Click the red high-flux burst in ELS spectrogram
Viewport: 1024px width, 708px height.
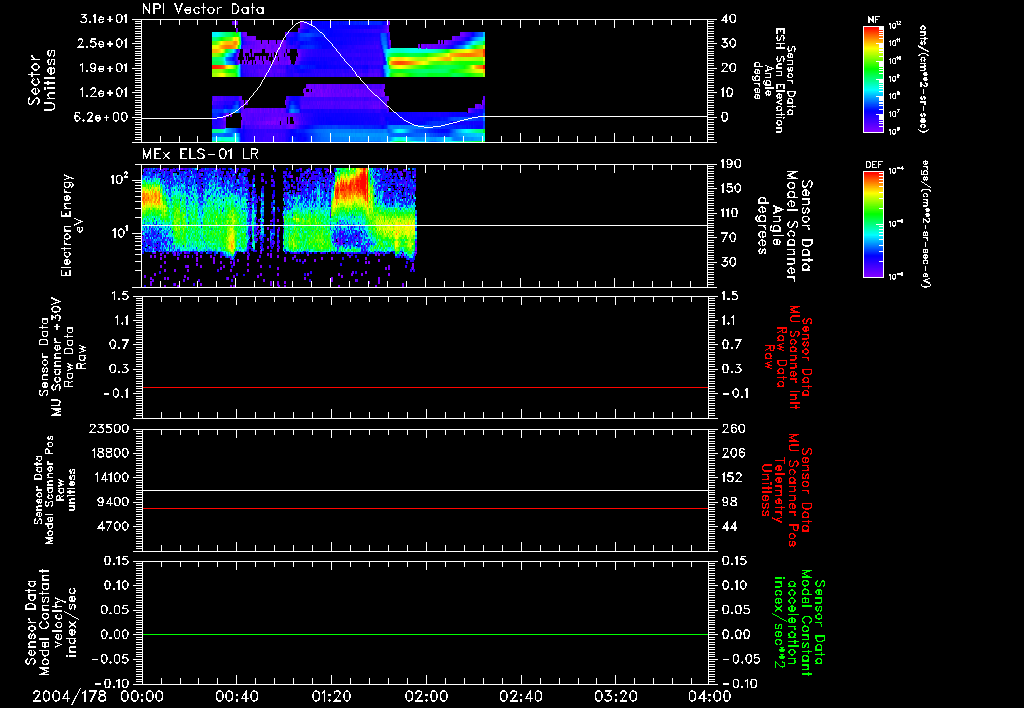coord(351,184)
